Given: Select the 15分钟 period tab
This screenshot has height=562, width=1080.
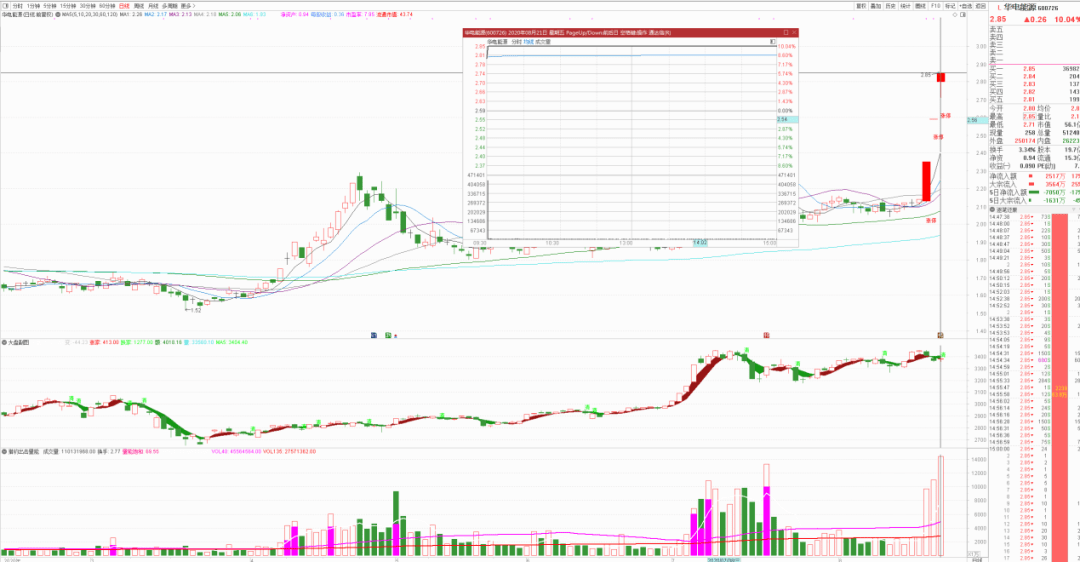Looking at the screenshot, I should pos(68,6).
